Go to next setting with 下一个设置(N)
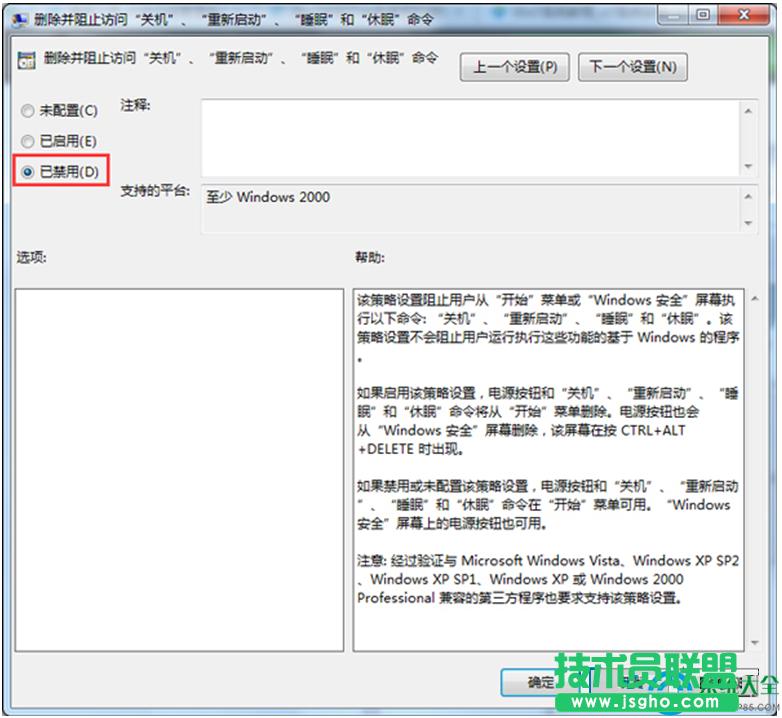782x718 pixels. [x=632, y=66]
